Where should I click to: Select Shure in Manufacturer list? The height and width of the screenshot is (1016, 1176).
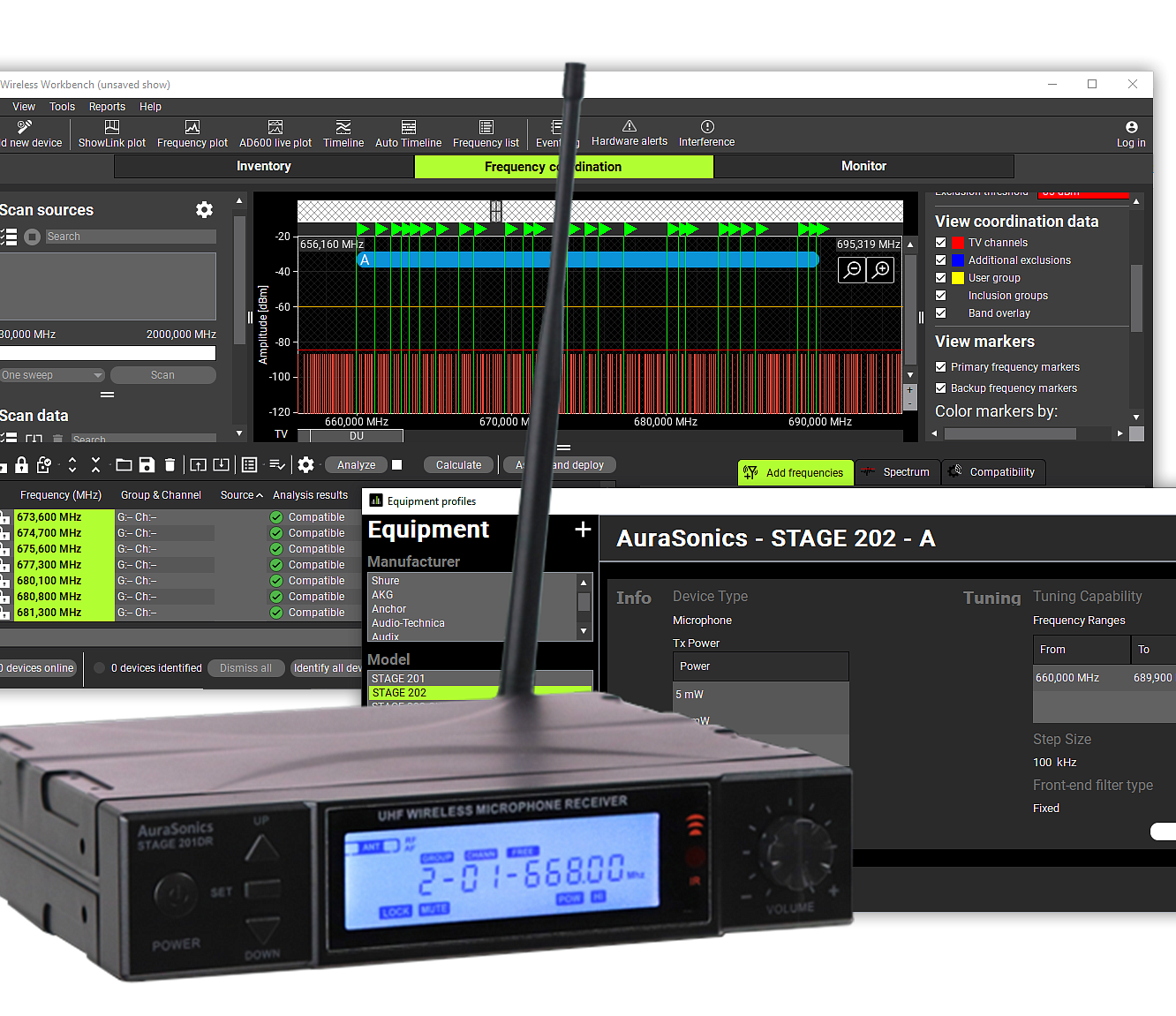[x=472, y=581]
